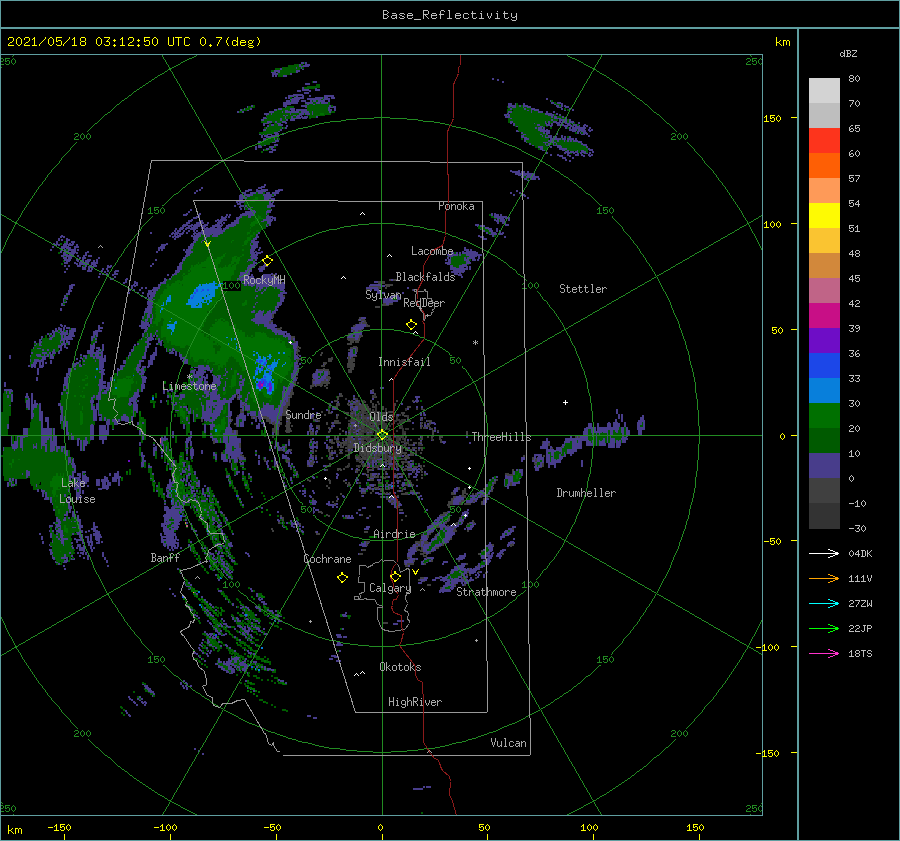Screen dimensions: 900x841
Task: Click the Didsbury label
Action: [377, 448]
